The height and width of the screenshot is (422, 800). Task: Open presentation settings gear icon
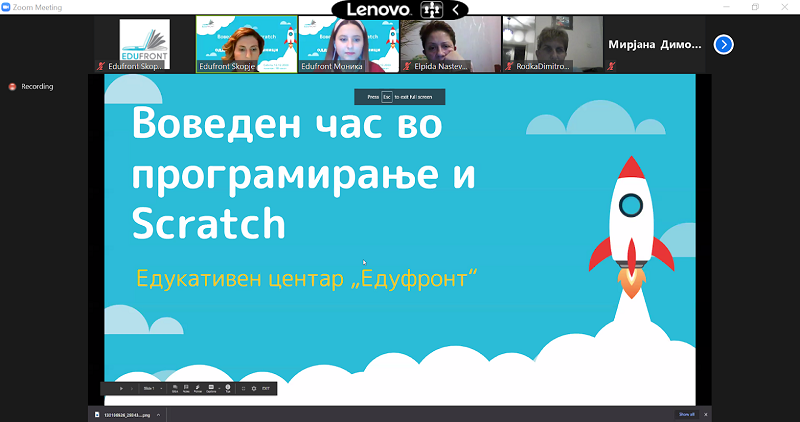pyautogui.click(x=254, y=388)
